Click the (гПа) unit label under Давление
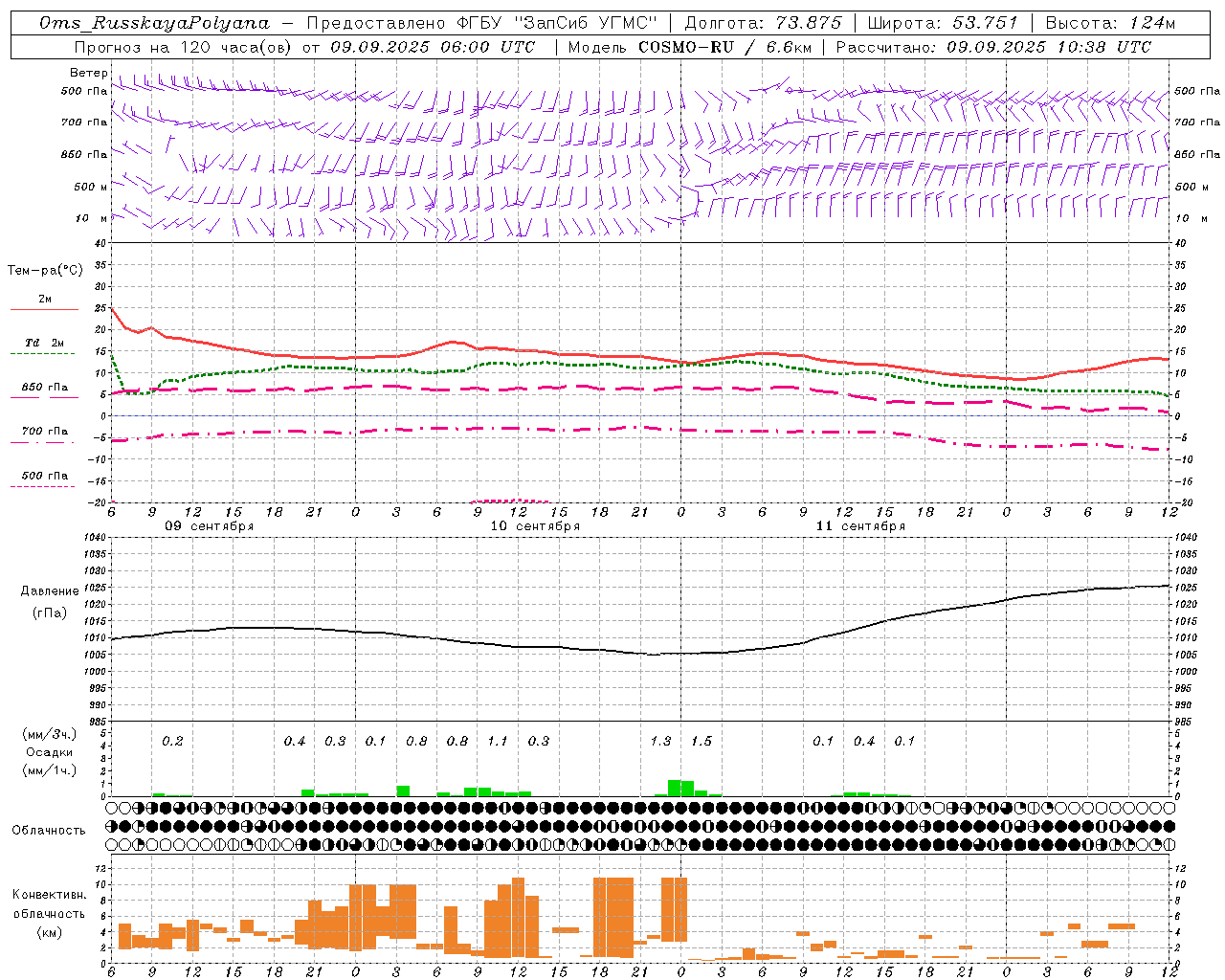This screenshot has width=1225, height=980. (50, 612)
